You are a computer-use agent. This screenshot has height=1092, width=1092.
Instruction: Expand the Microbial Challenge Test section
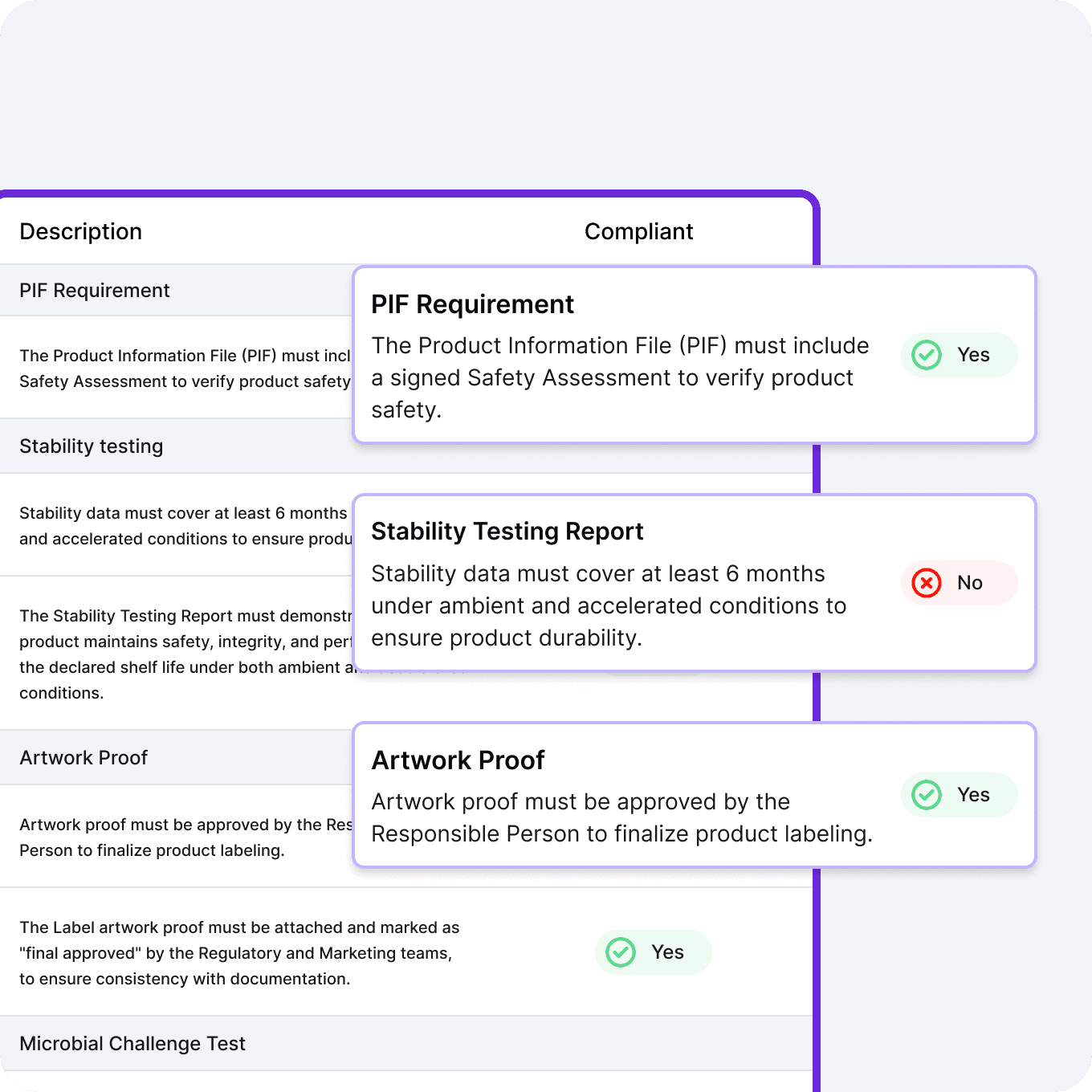coord(132,1043)
